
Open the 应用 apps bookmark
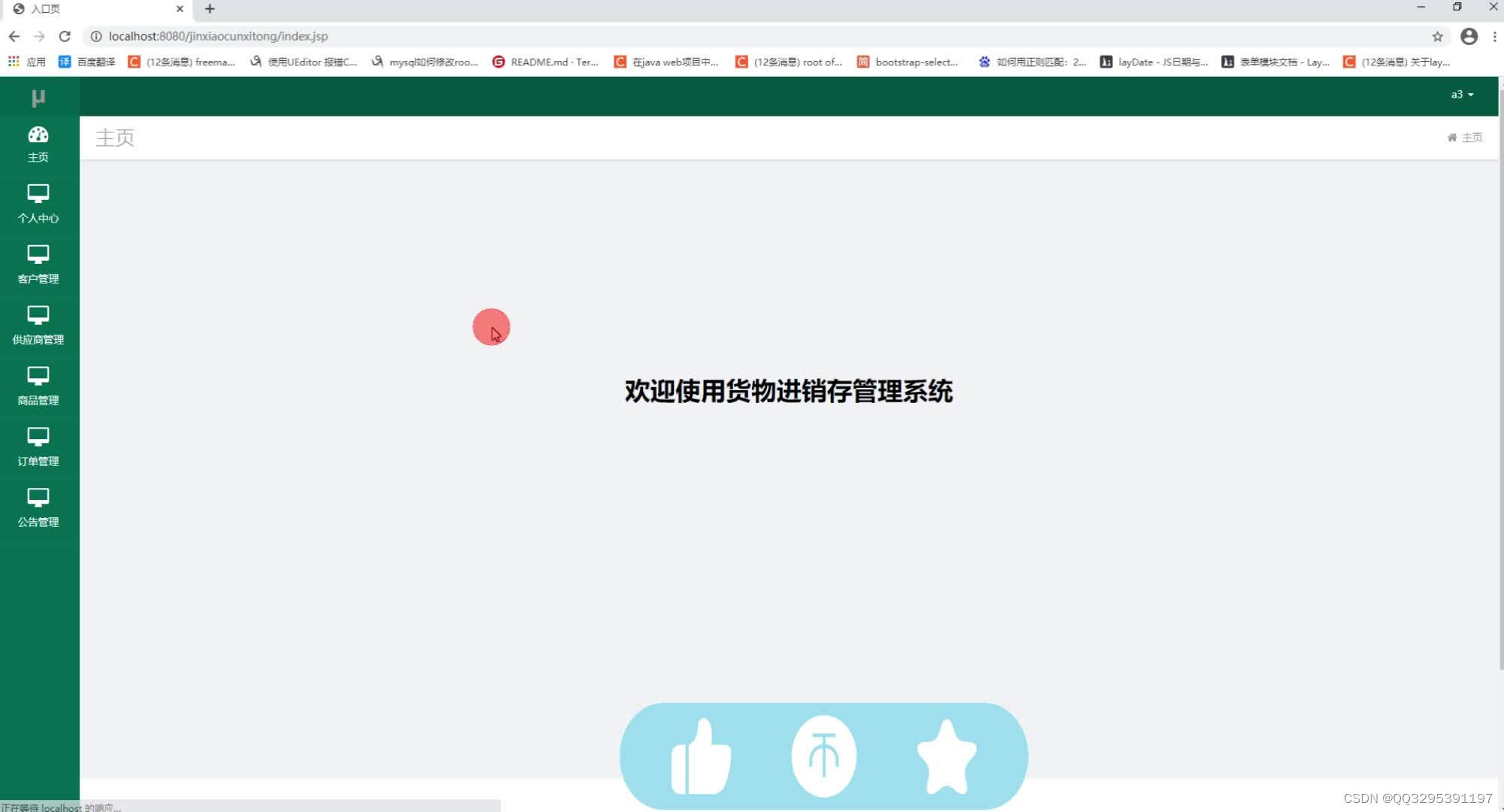click(x=27, y=62)
